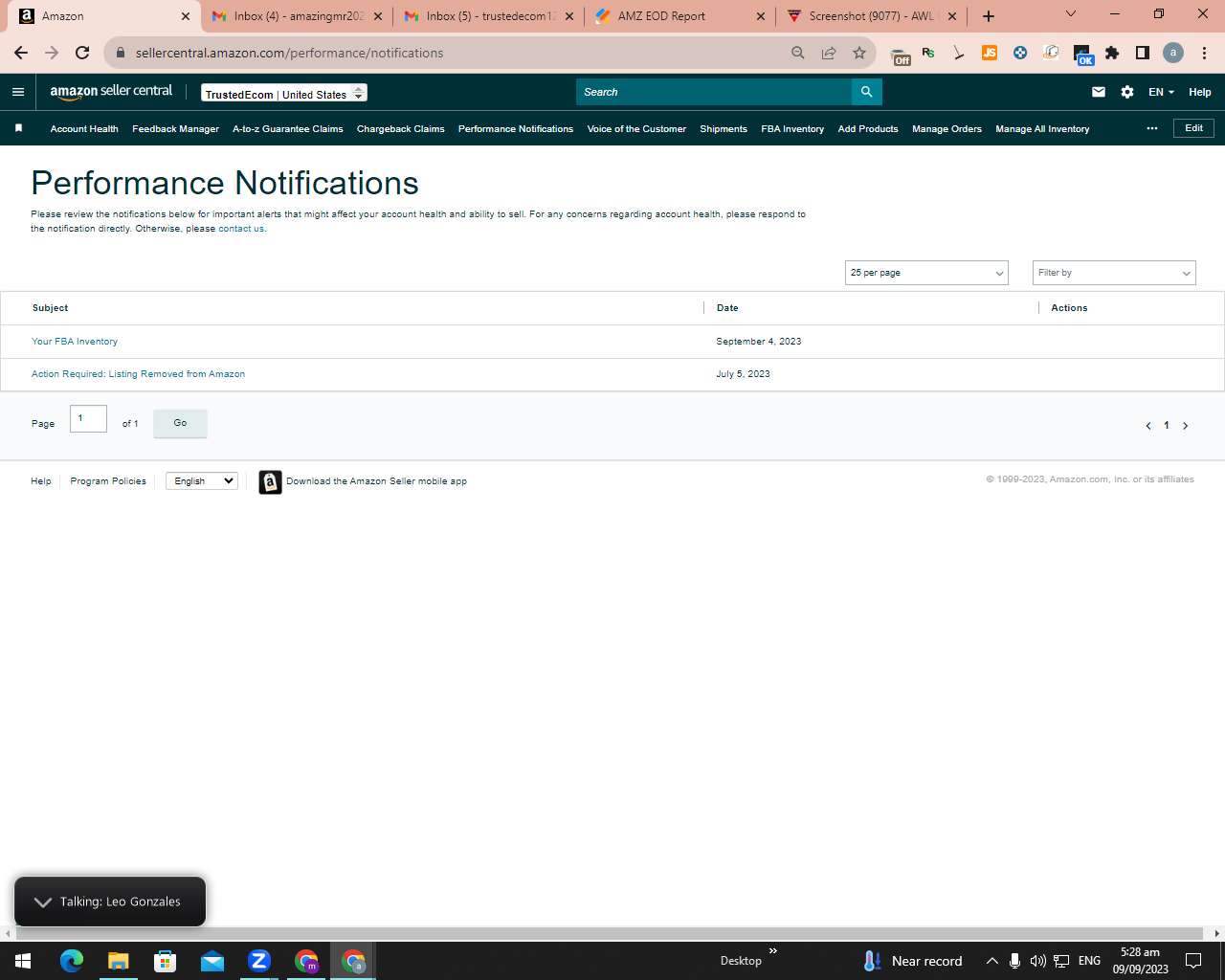The width and height of the screenshot is (1225, 980).
Task: Open the Help link in the top header
Action: pos(1200,92)
